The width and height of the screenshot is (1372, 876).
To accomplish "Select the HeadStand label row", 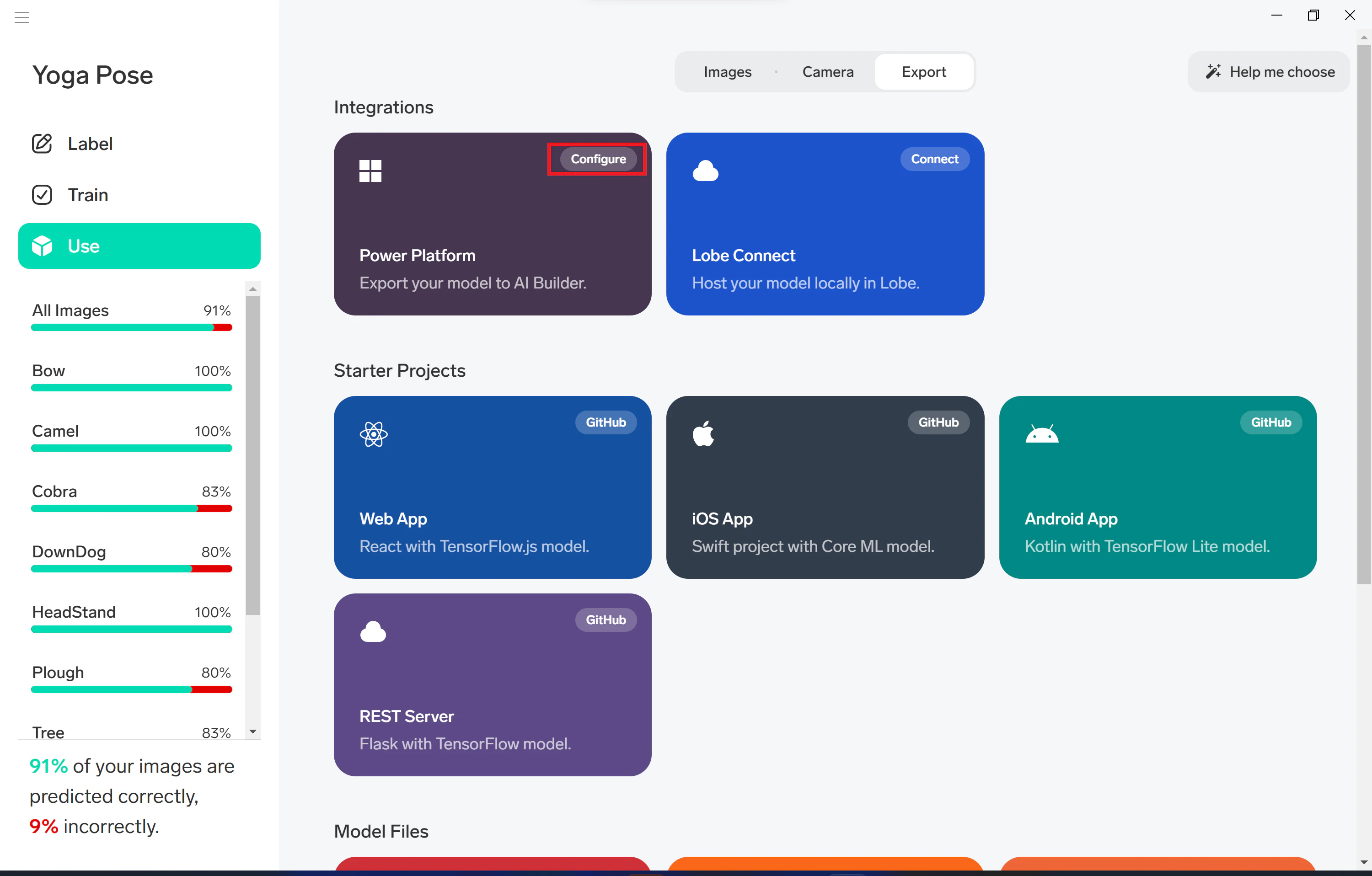I will pyautogui.click(x=132, y=619).
